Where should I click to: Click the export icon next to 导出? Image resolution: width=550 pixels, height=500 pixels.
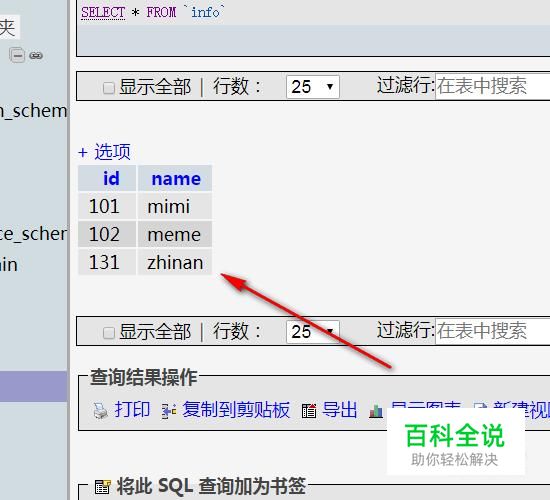pyautogui.click(x=309, y=411)
